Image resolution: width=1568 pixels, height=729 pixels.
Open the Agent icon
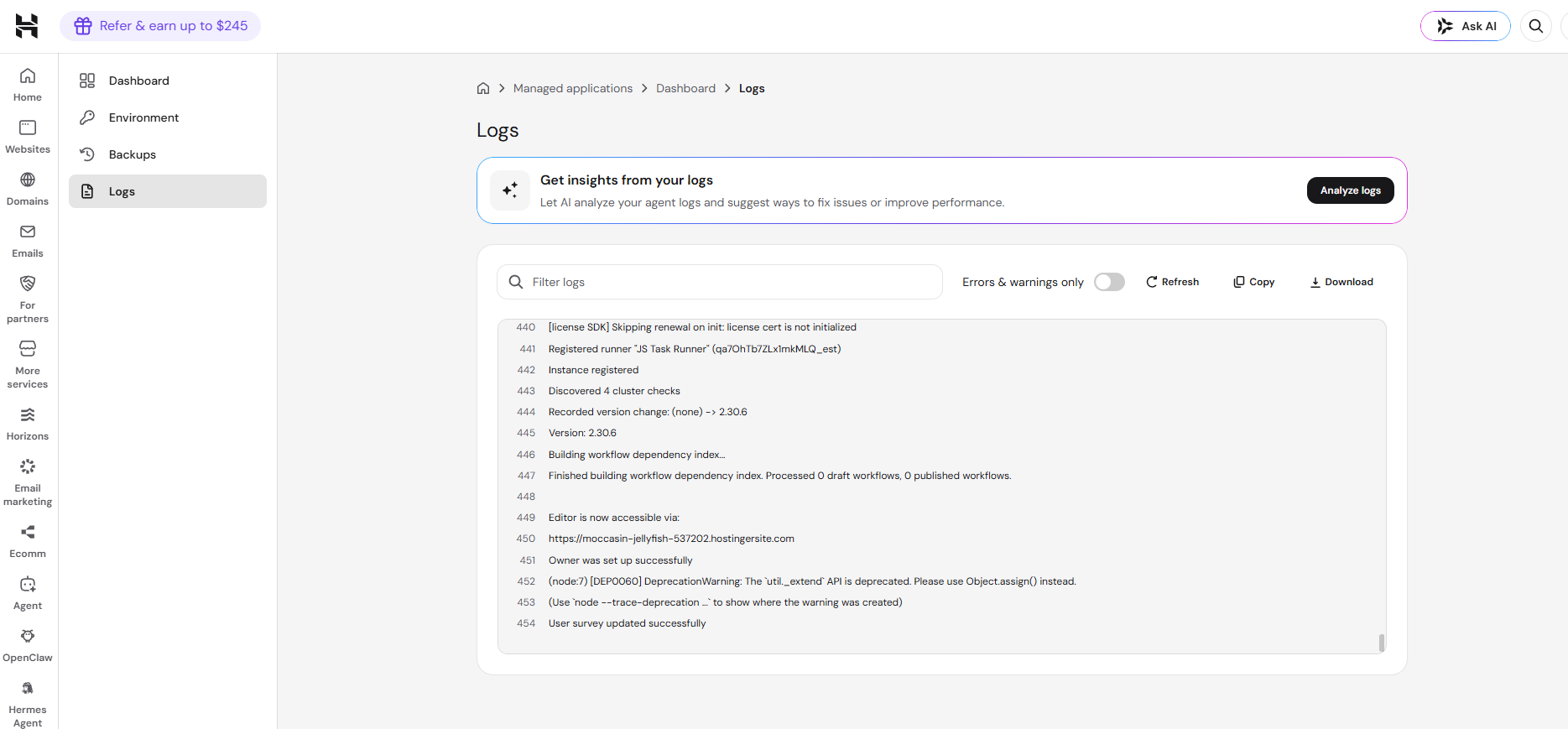[28, 585]
